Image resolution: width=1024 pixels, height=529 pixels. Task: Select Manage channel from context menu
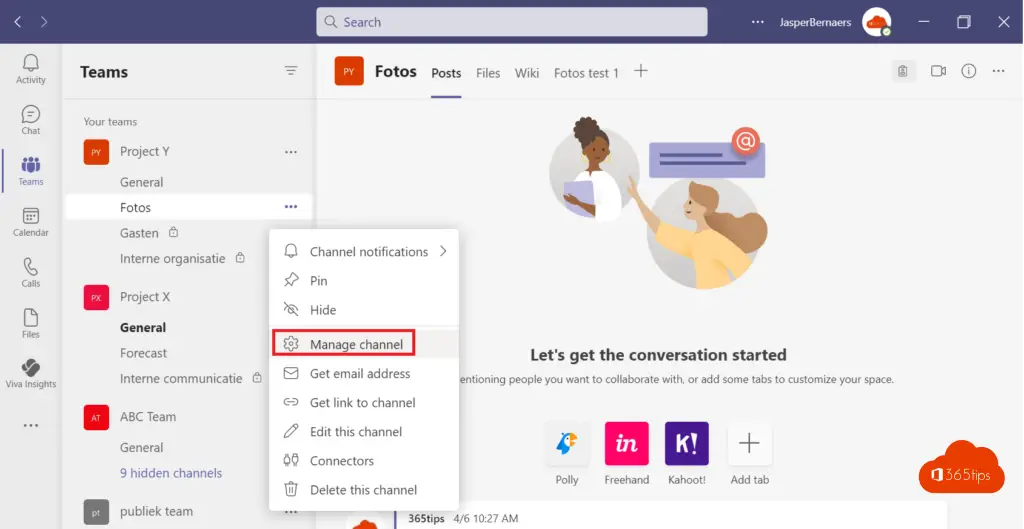[356, 344]
